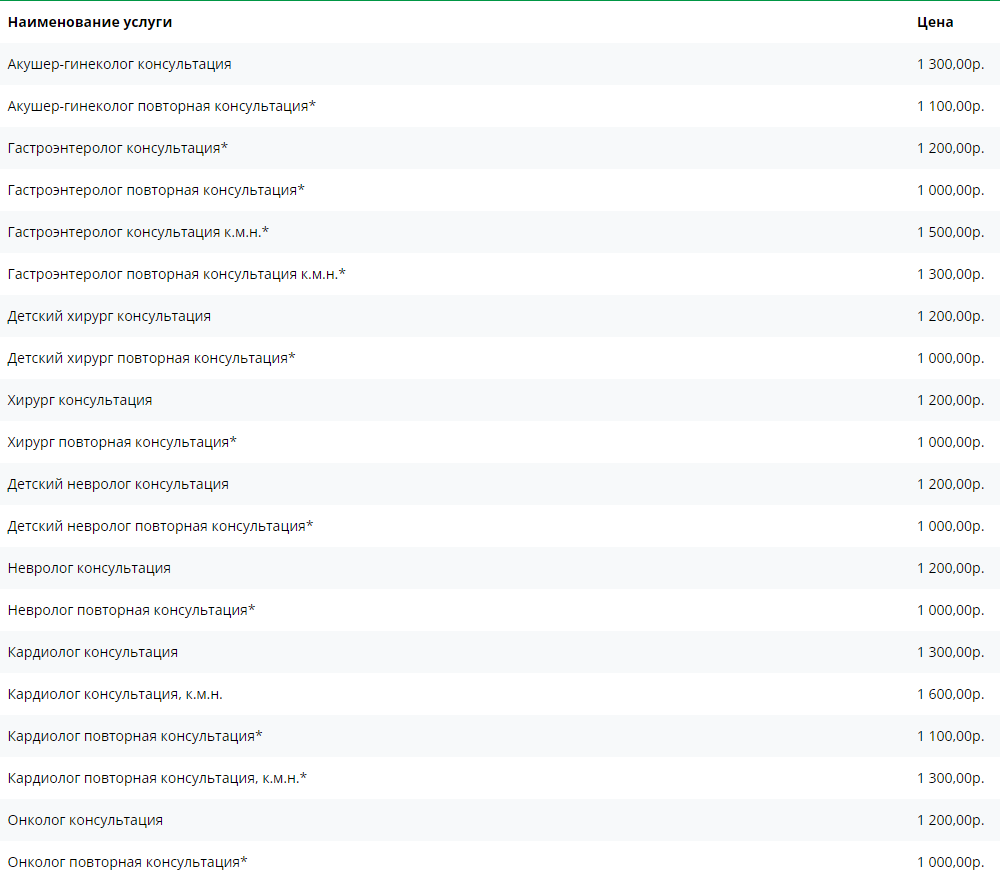Click "Гастроэнтеролог повторная консультация к.м.н.*" text

pos(176,274)
